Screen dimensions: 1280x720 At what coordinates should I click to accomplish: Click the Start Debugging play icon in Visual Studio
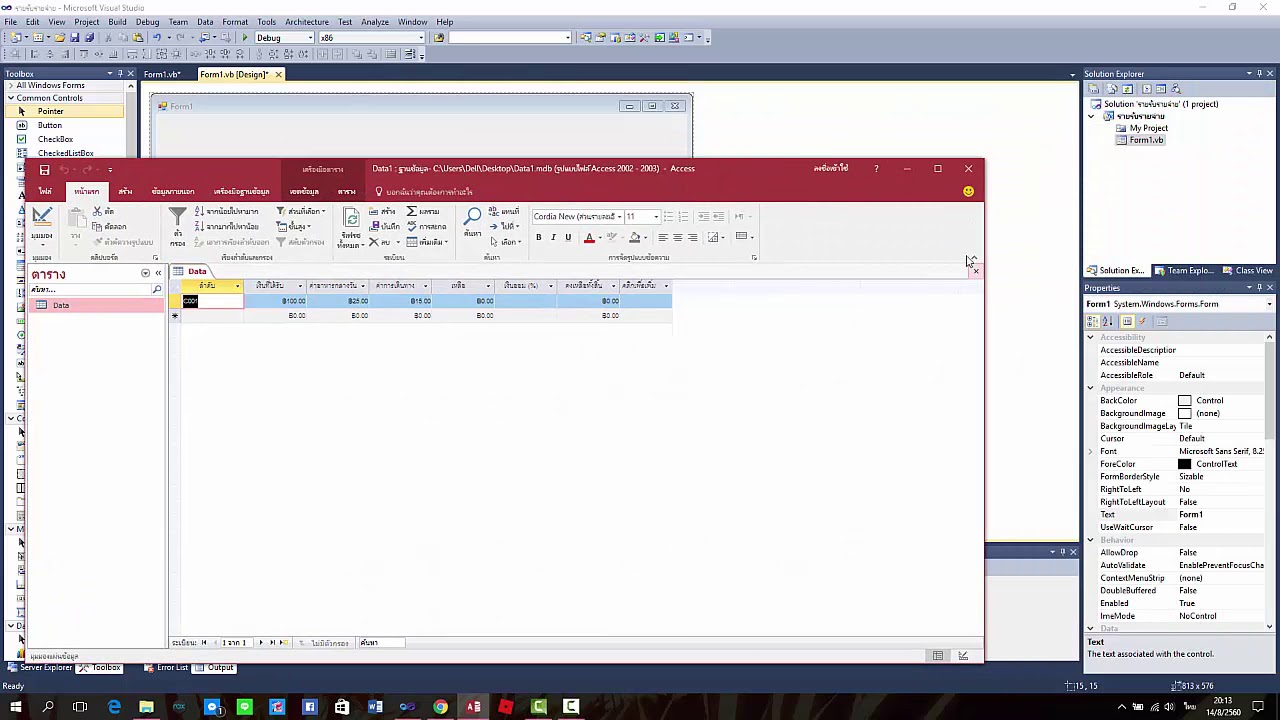[245, 38]
